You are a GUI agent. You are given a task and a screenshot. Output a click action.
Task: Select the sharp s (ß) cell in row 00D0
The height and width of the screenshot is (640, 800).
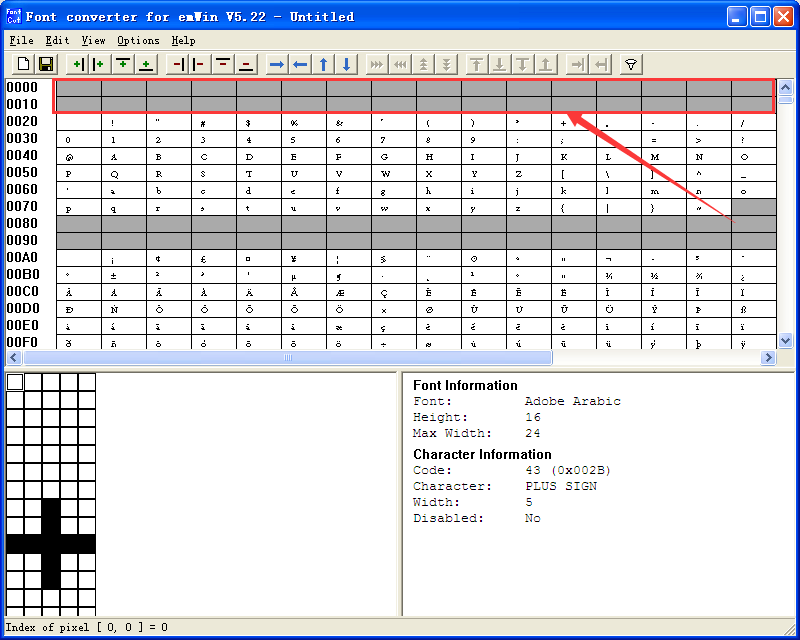pos(754,309)
